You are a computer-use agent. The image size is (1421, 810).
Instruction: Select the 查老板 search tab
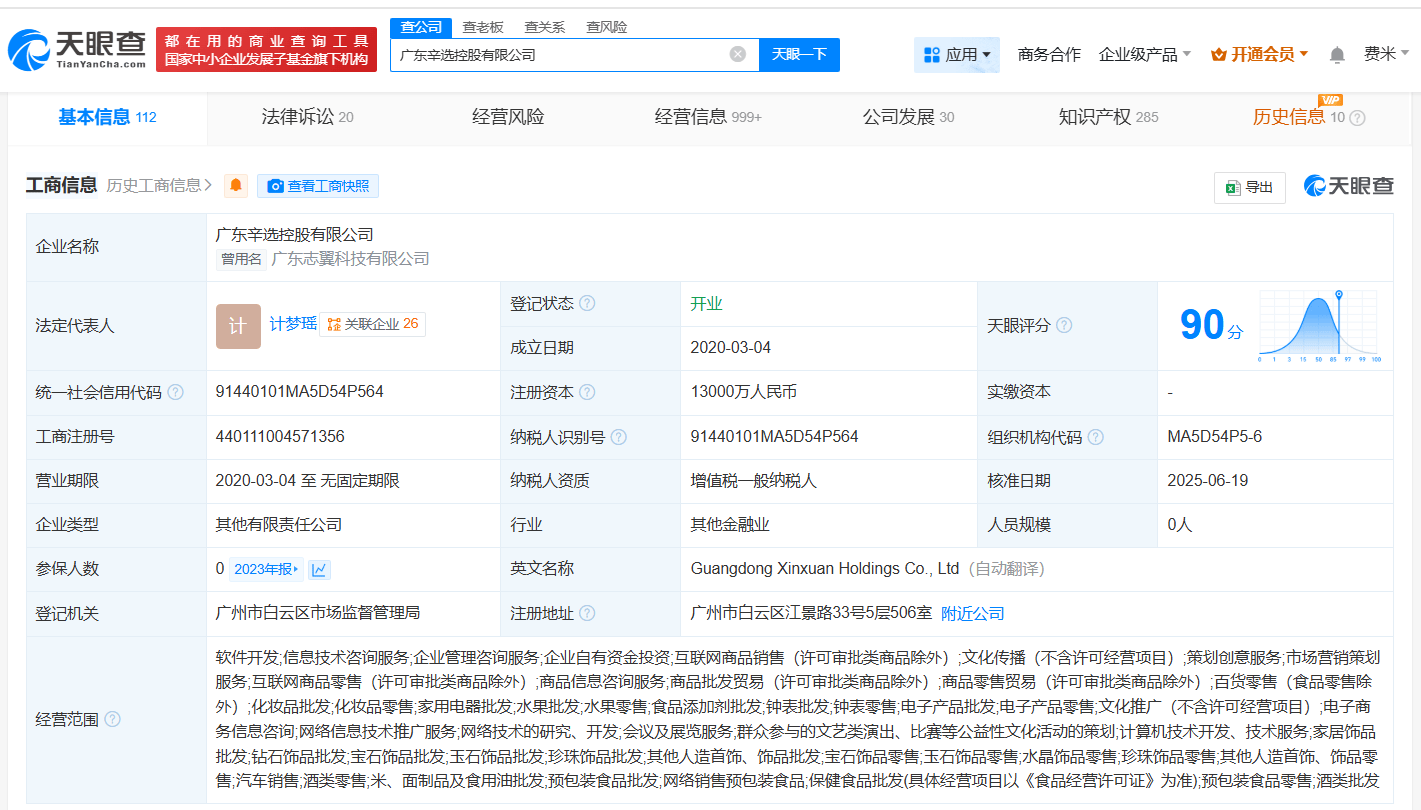483,27
